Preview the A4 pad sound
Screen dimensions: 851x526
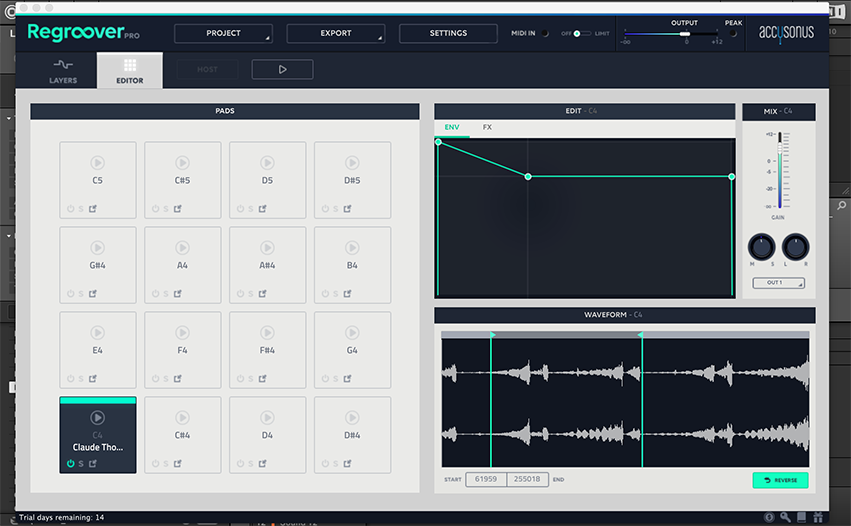click(x=182, y=248)
